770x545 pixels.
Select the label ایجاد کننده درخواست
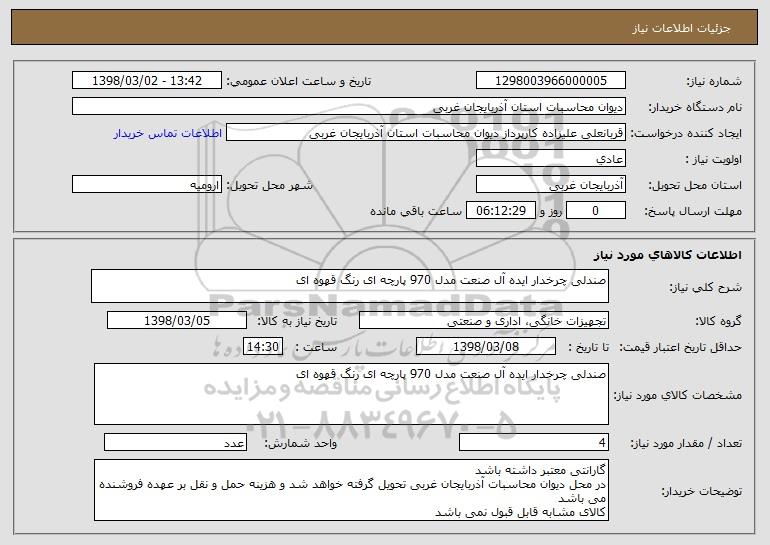(686, 133)
